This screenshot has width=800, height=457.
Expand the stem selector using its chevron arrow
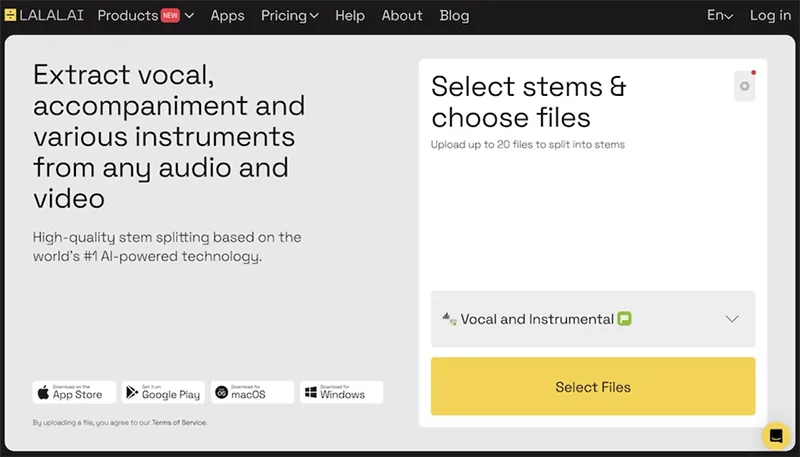coord(732,319)
